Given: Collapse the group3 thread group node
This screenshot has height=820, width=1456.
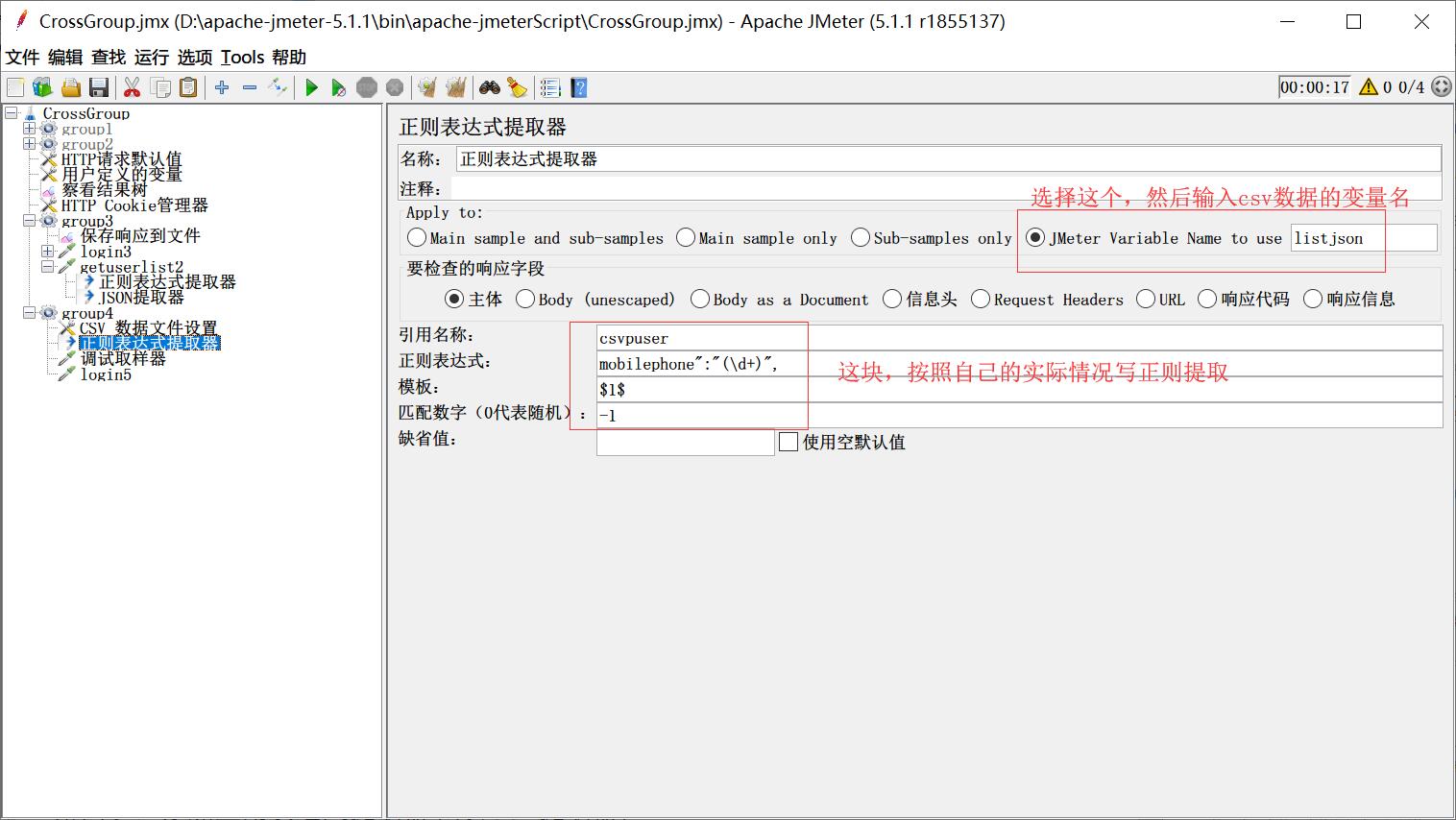Looking at the screenshot, I should tap(29, 221).
